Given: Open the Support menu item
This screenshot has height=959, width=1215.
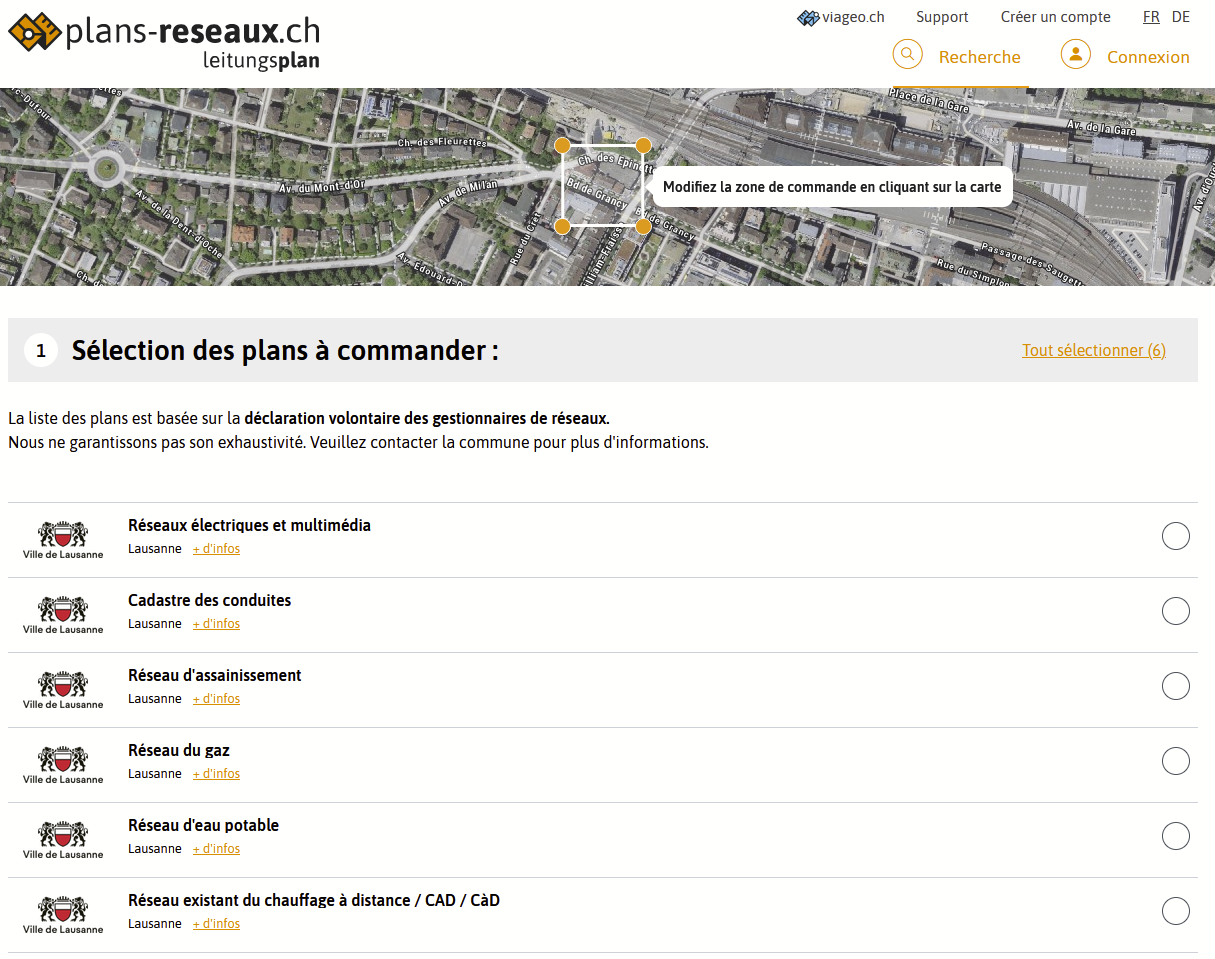Looking at the screenshot, I should coord(942,17).
